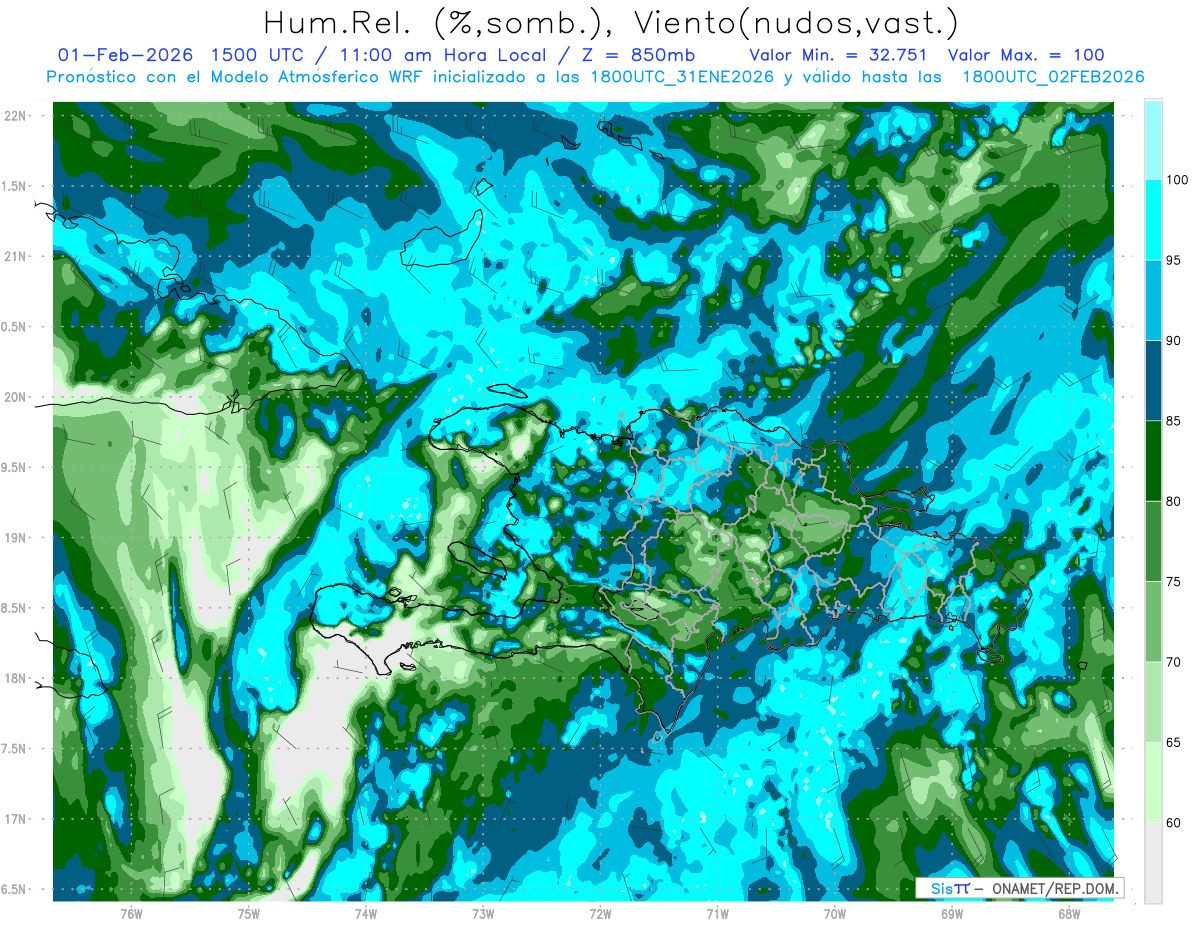Select the light green legend swatch between 65 and 70
The image size is (1200, 927).
coord(1153,702)
